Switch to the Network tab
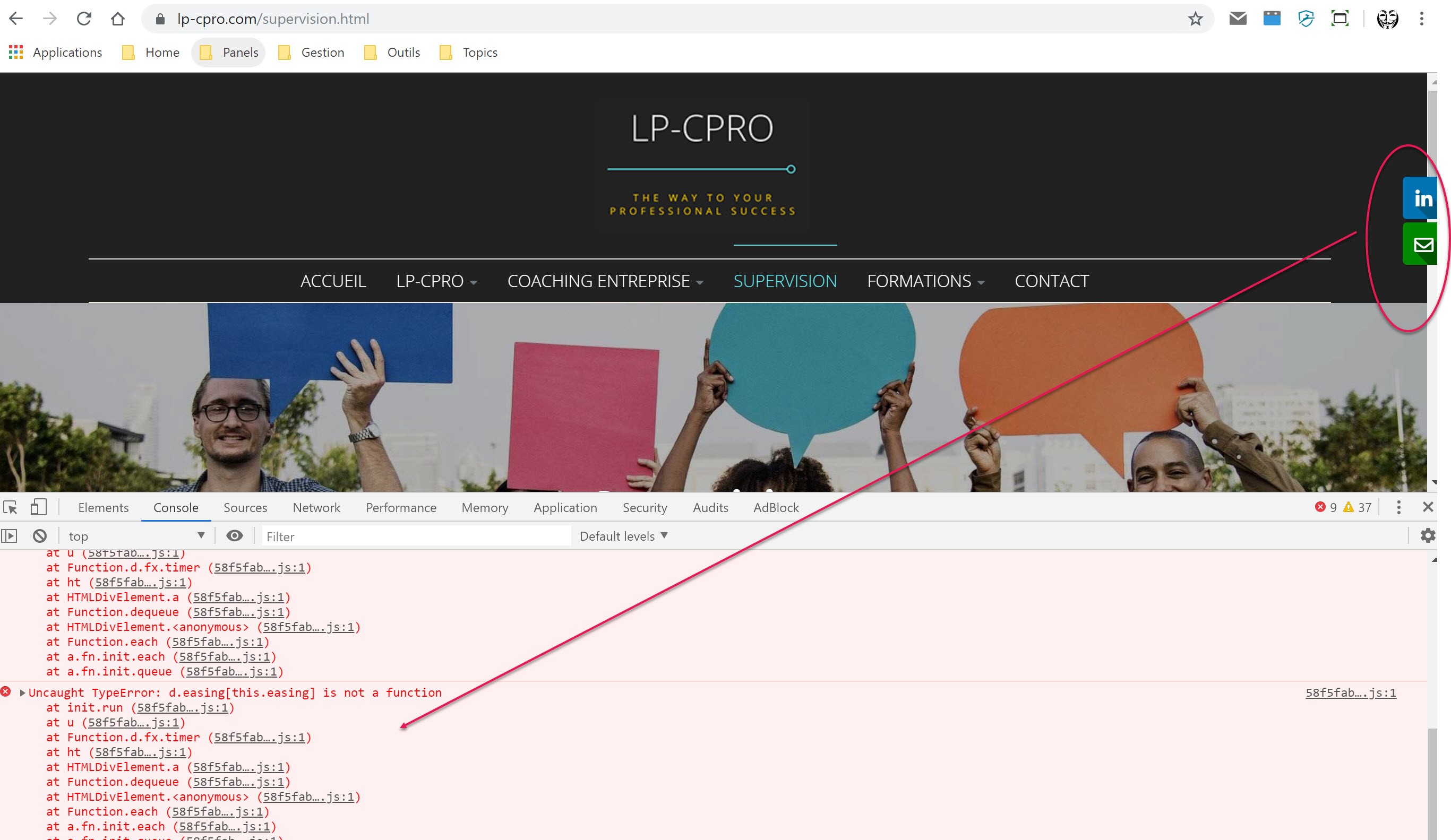Image resolution: width=1451 pixels, height=840 pixels. (316, 507)
